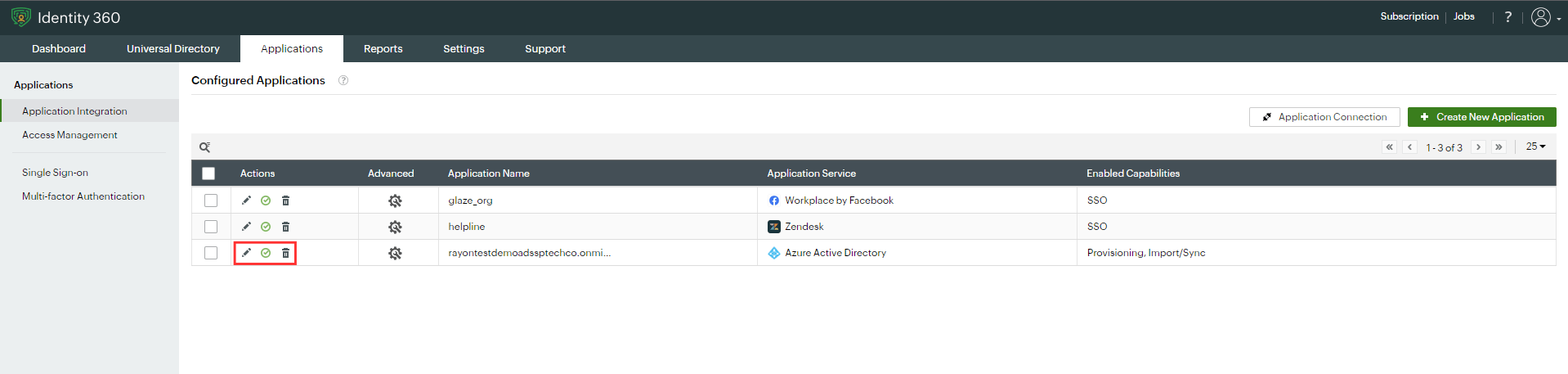Open advanced gear settings for Azure application
The width and height of the screenshot is (1568, 374).
click(x=395, y=253)
